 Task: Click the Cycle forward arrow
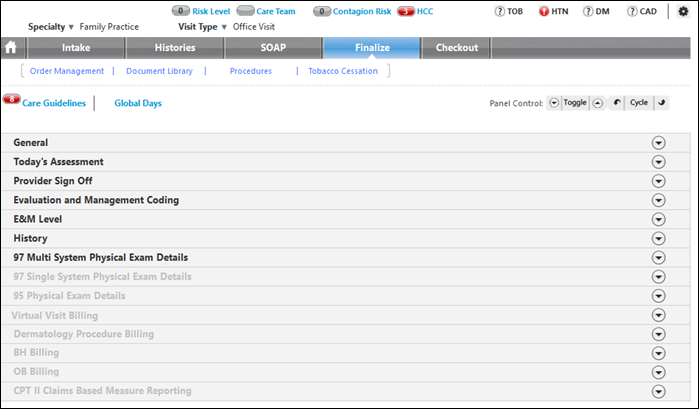[662, 103]
